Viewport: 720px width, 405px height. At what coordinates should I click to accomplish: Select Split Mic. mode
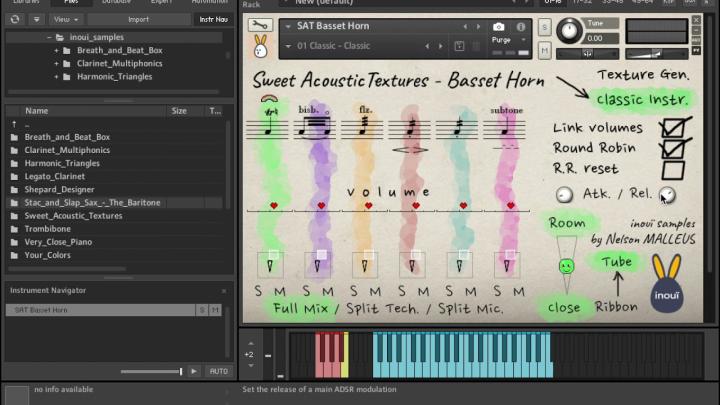470,308
